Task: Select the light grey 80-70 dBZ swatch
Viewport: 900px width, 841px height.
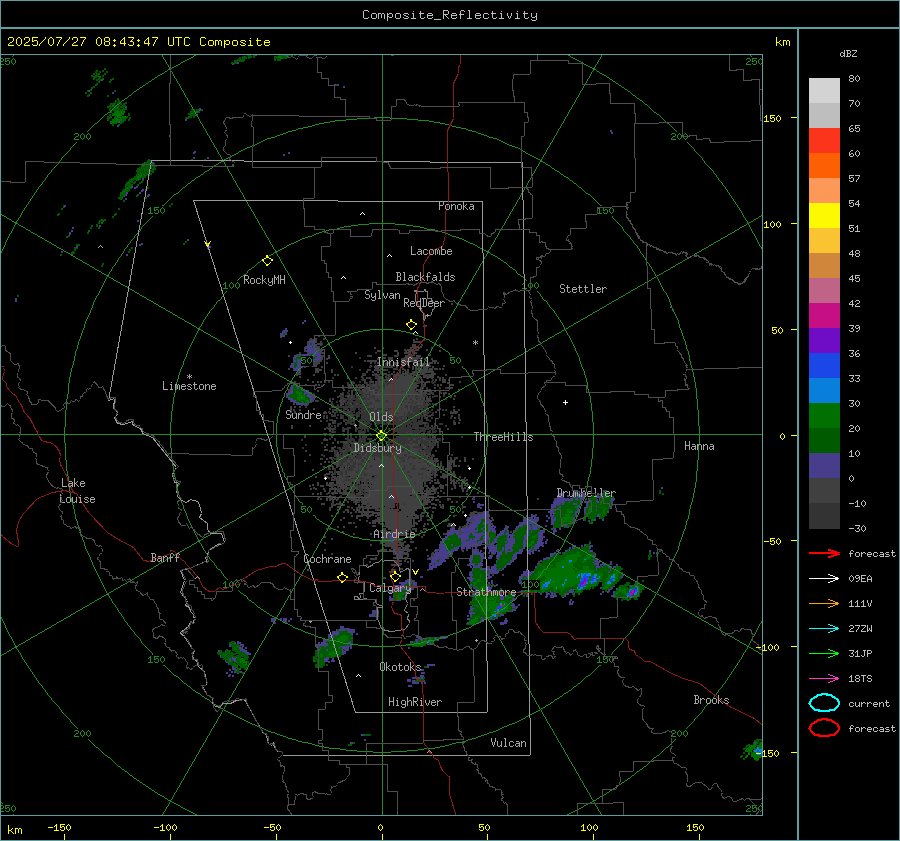Action: tap(824, 91)
